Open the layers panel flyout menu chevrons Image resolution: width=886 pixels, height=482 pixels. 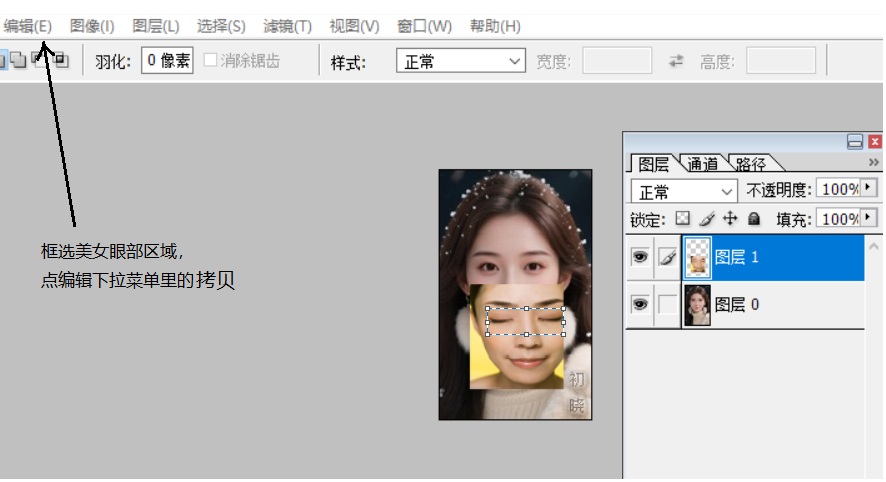(873, 163)
